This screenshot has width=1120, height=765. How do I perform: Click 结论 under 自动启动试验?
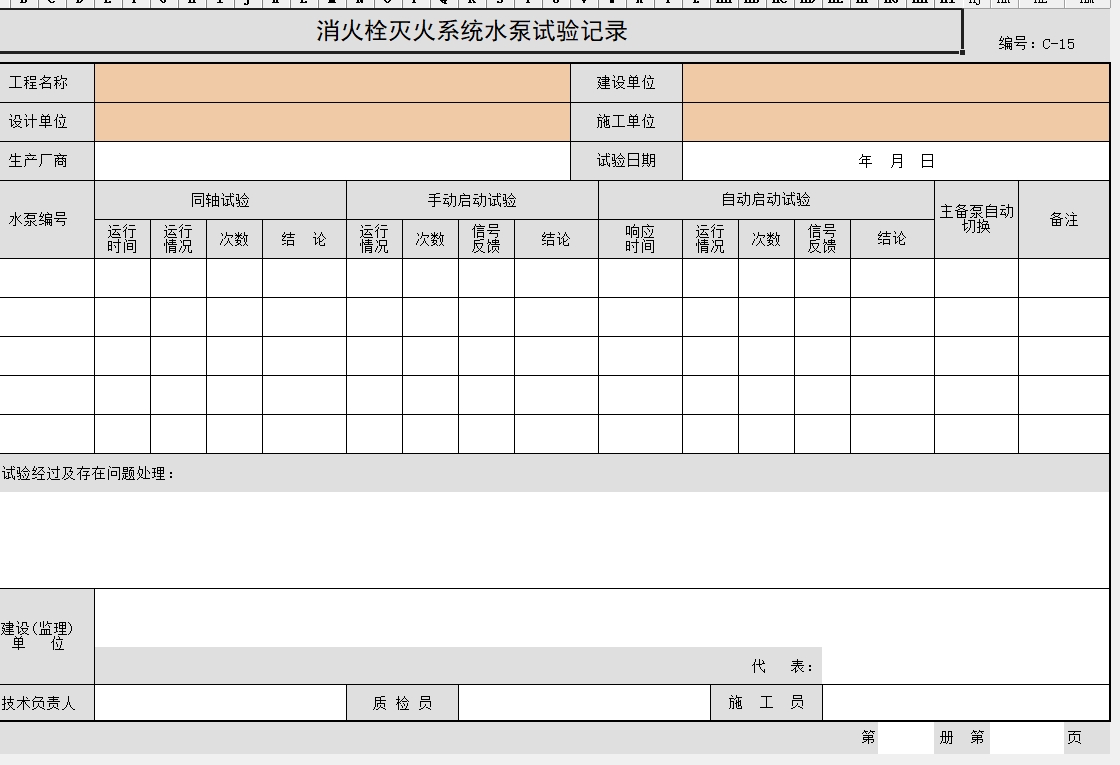coord(892,239)
